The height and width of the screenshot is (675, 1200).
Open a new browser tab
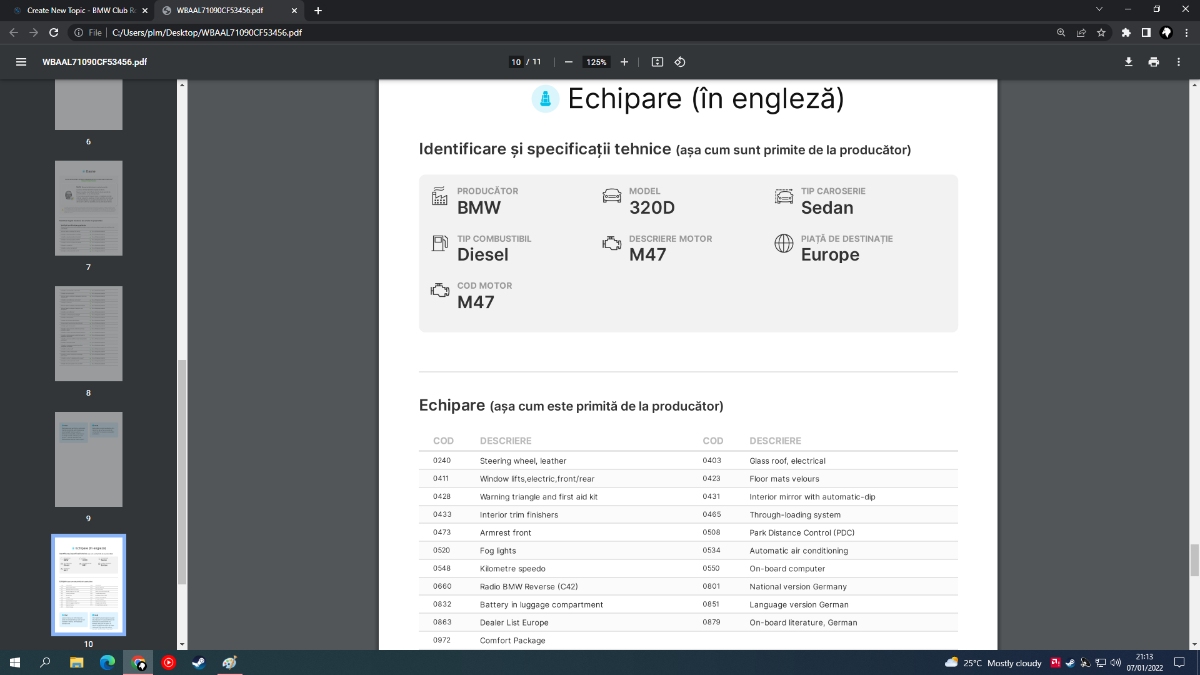(x=318, y=10)
